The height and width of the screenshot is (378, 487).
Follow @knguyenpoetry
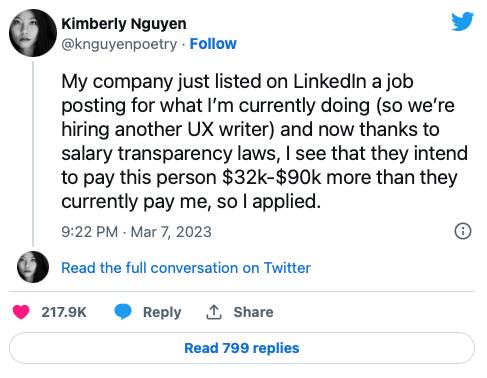(213, 44)
